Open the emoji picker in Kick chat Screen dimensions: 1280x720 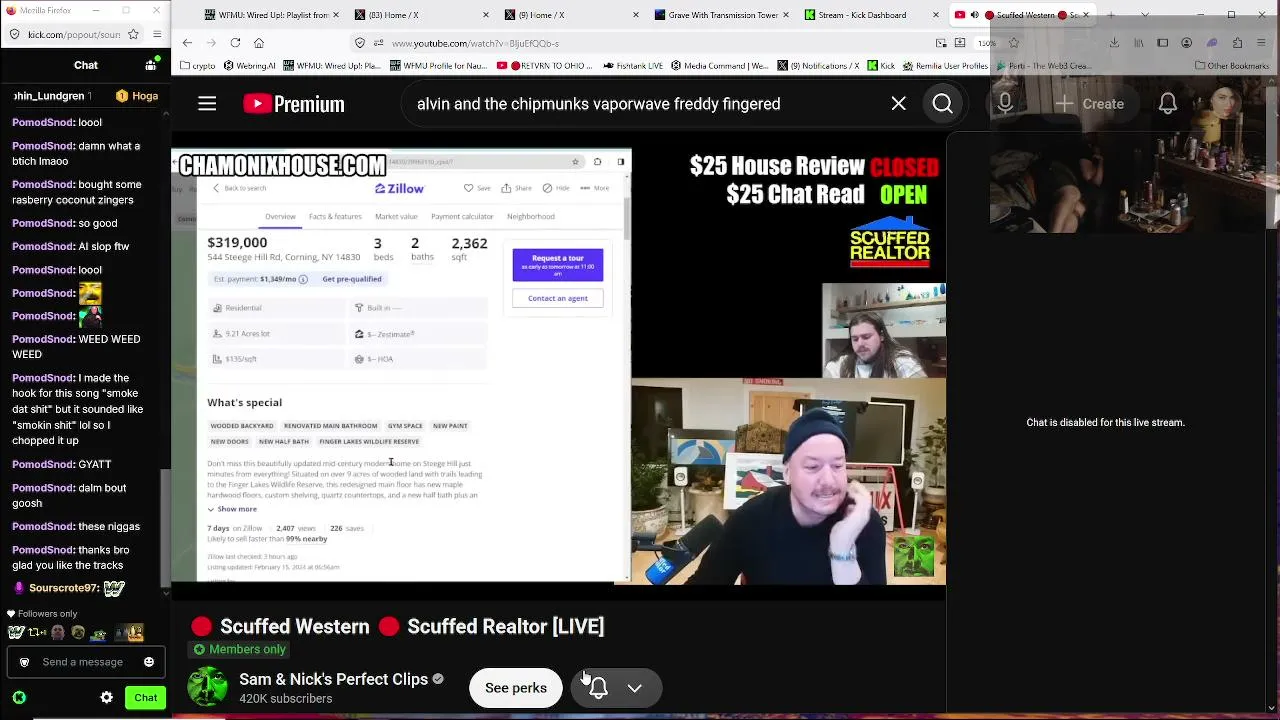149,662
